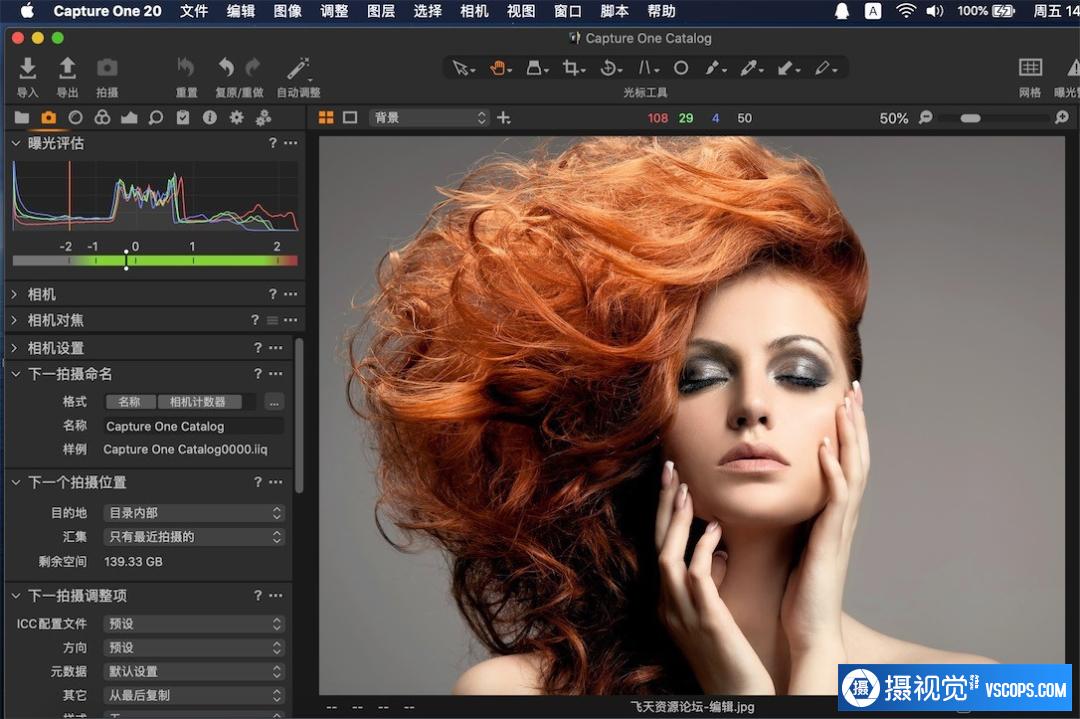Select the crop tool

(572, 68)
